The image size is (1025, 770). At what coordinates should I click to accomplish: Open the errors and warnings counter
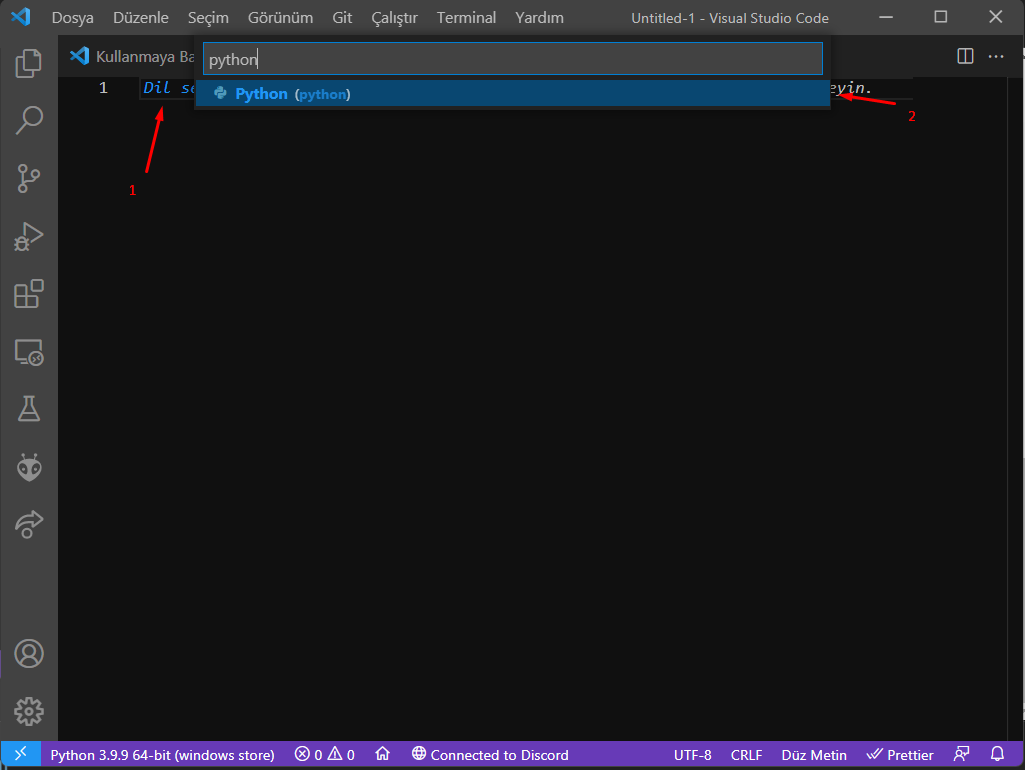(325, 754)
